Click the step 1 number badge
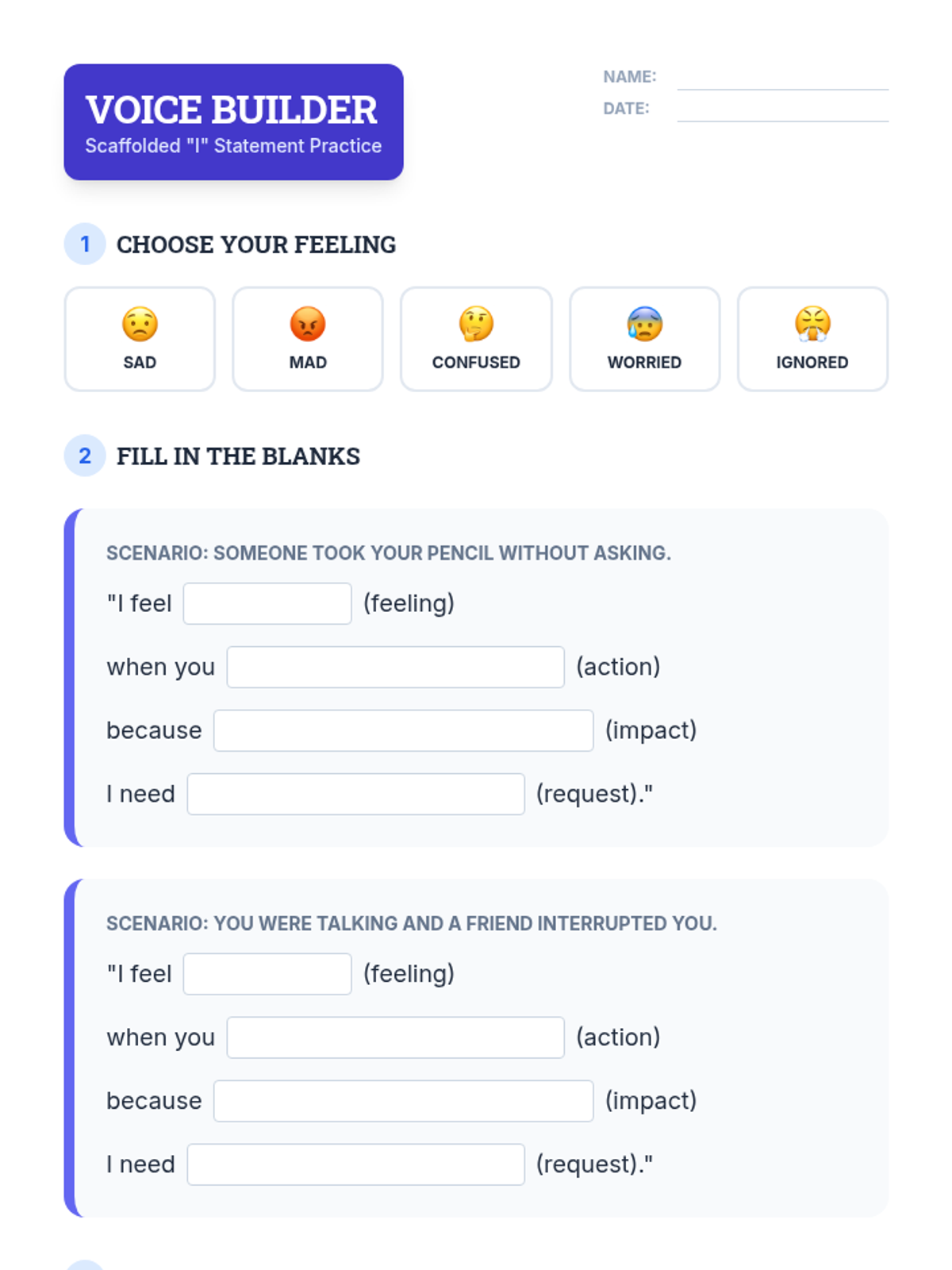The image size is (952, 1270). (x=85, y=244)
